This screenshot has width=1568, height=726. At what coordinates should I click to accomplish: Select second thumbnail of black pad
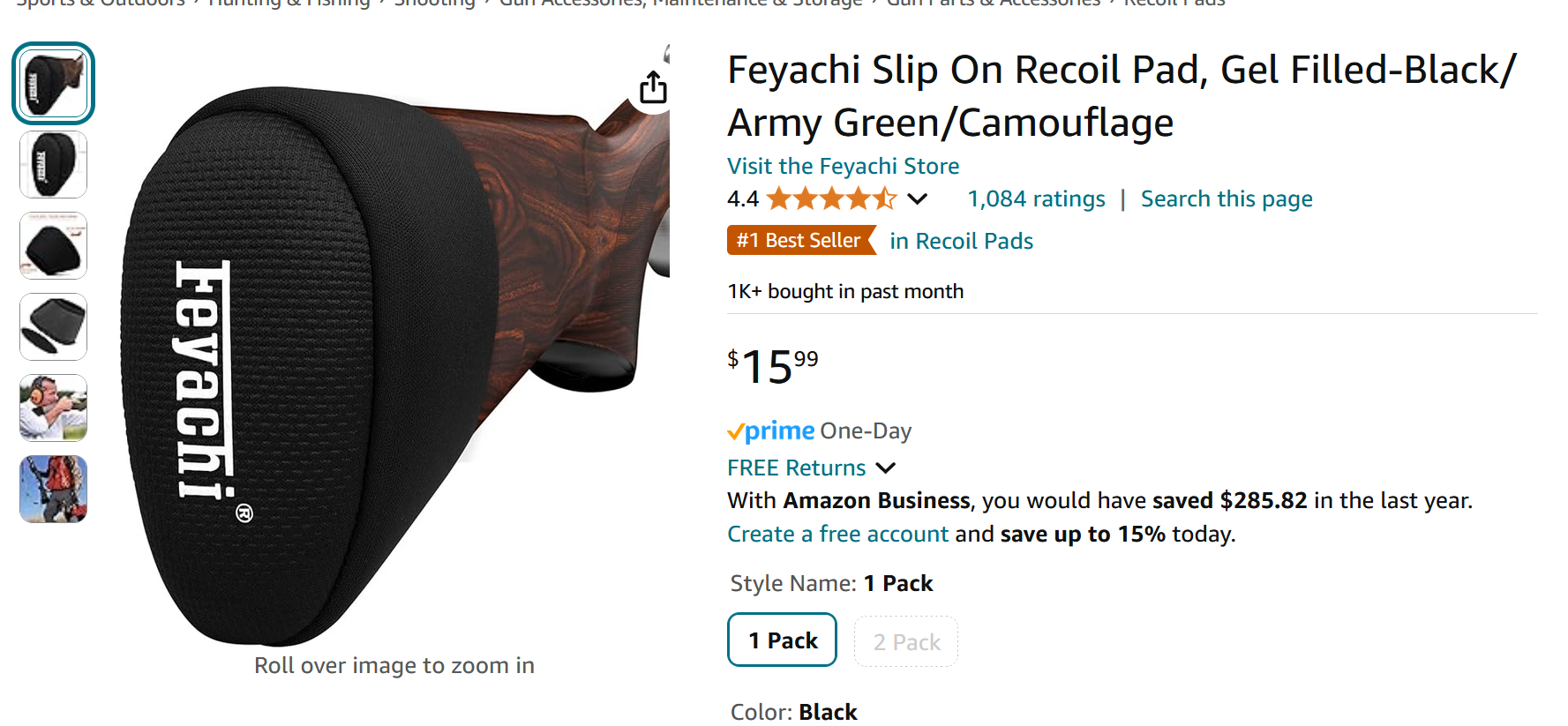tap(53, 165)
